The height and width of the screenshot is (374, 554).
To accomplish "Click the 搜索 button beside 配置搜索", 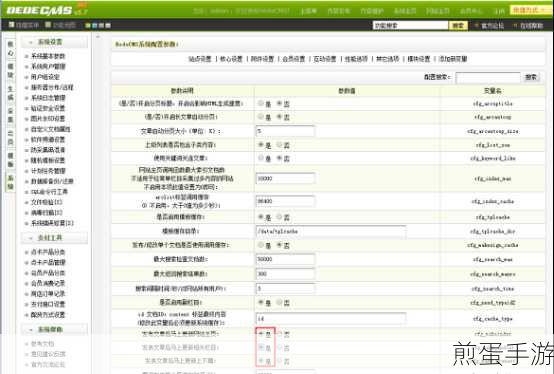I will click(531, 77).
